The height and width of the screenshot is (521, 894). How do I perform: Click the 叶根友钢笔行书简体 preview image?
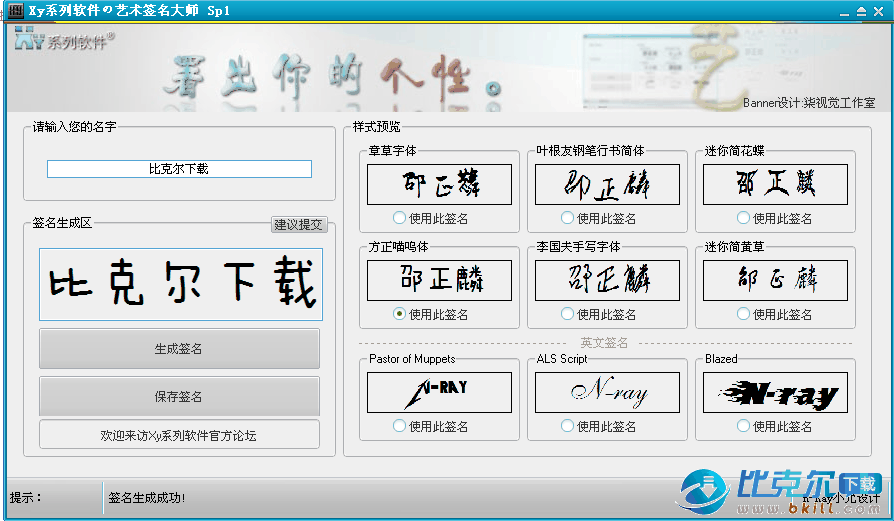(x=607, y=185)
